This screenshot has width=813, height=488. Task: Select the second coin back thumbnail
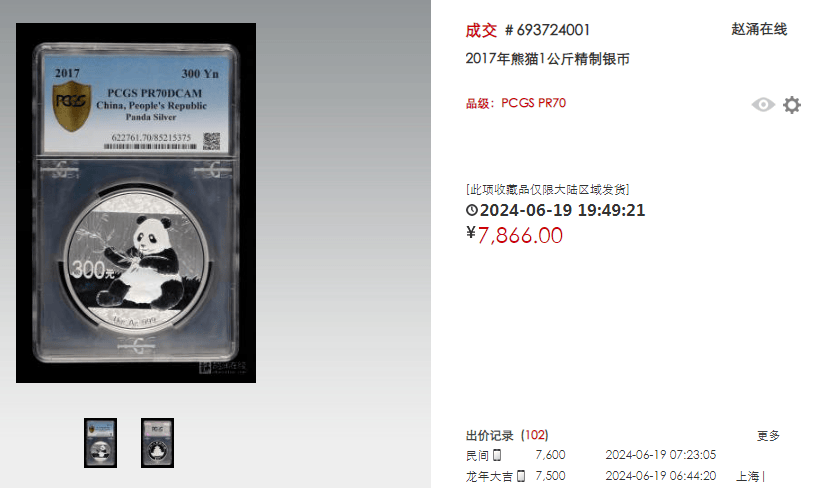click(157, 443)
